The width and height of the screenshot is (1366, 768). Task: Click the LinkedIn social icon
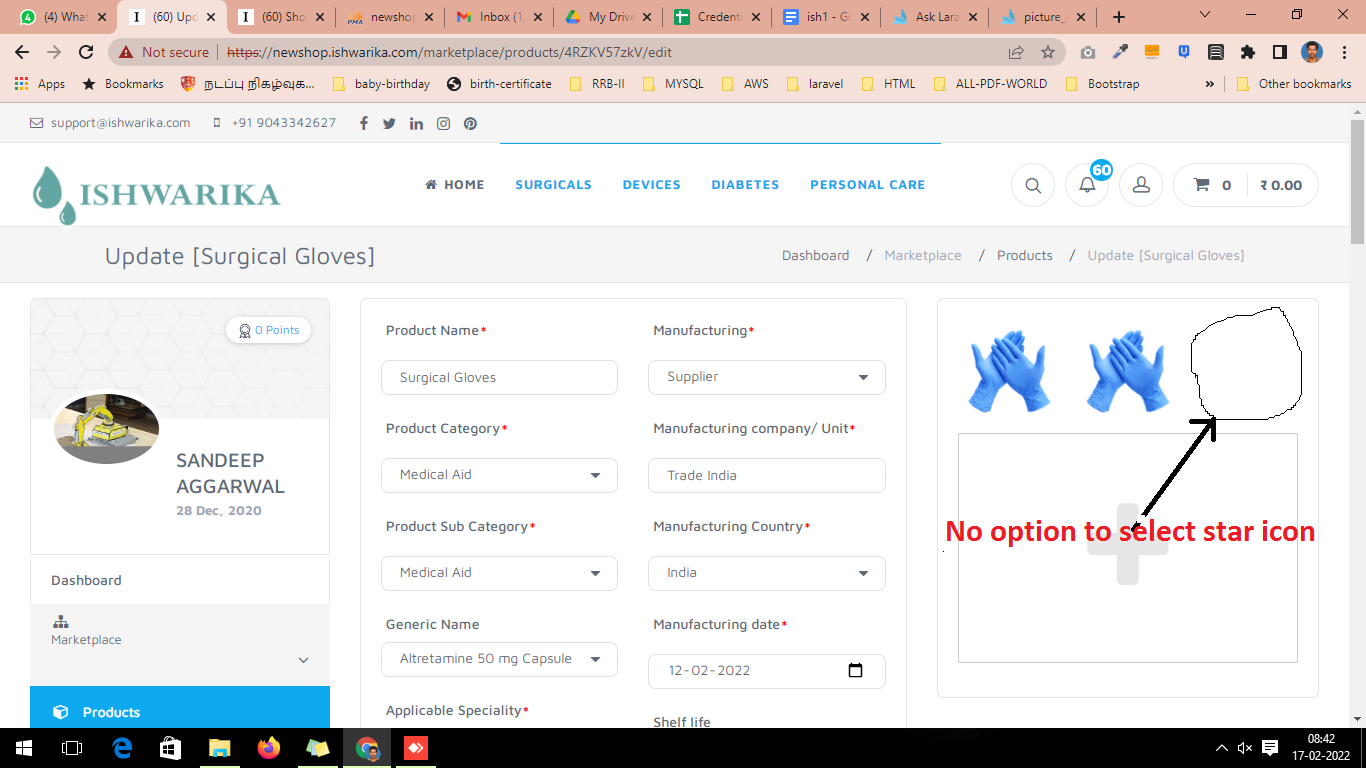416,123
